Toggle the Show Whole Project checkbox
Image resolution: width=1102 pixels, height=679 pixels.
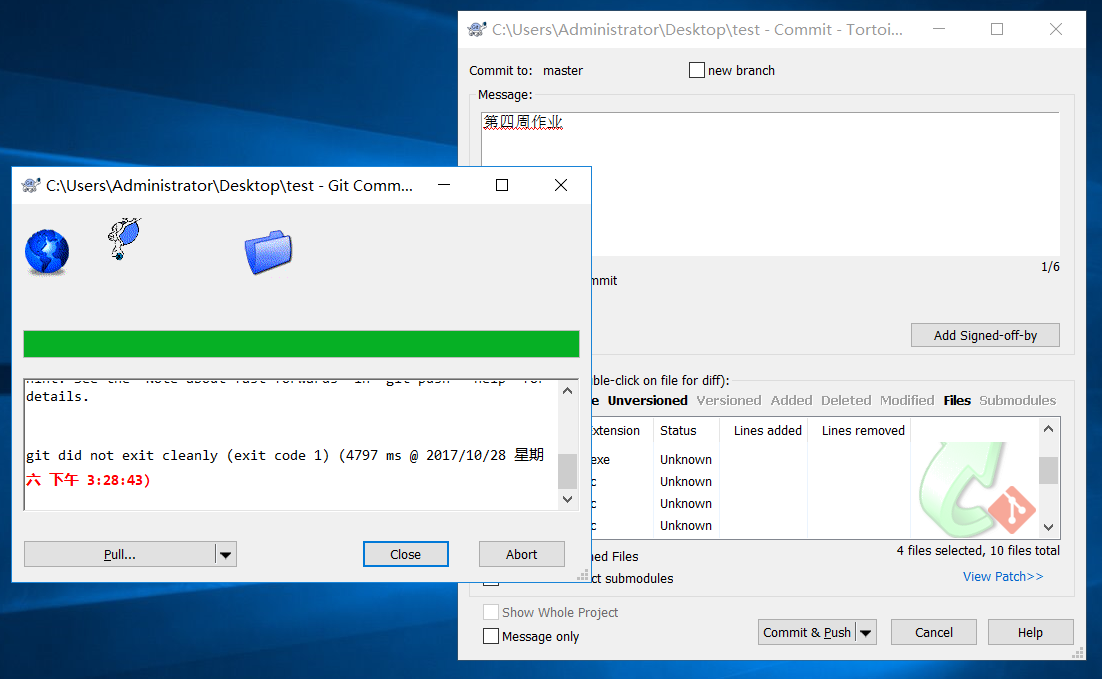click(x=491, y=612)
